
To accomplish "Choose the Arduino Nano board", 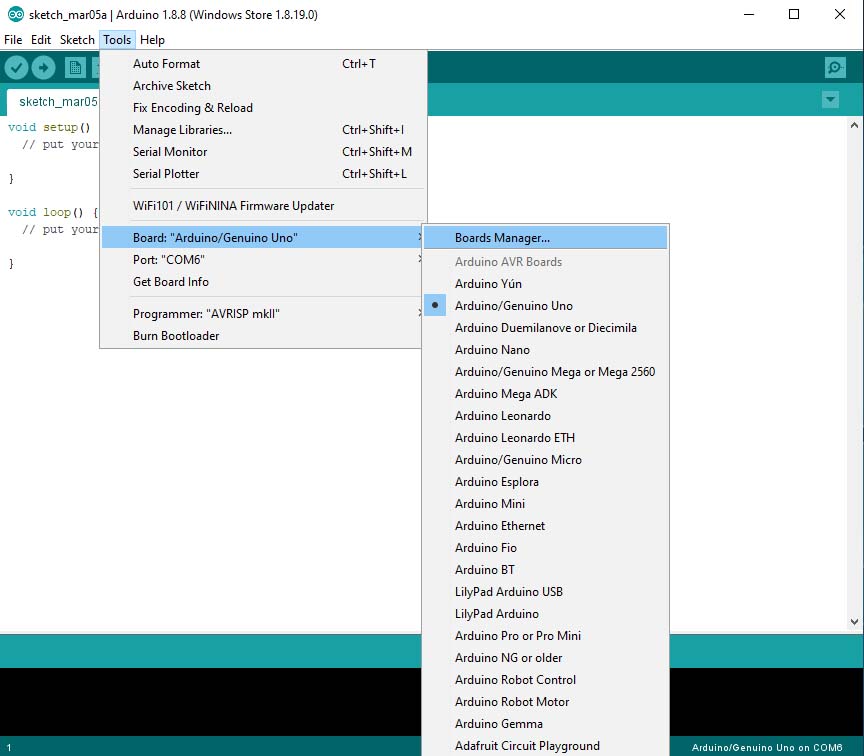I will 546,350.
